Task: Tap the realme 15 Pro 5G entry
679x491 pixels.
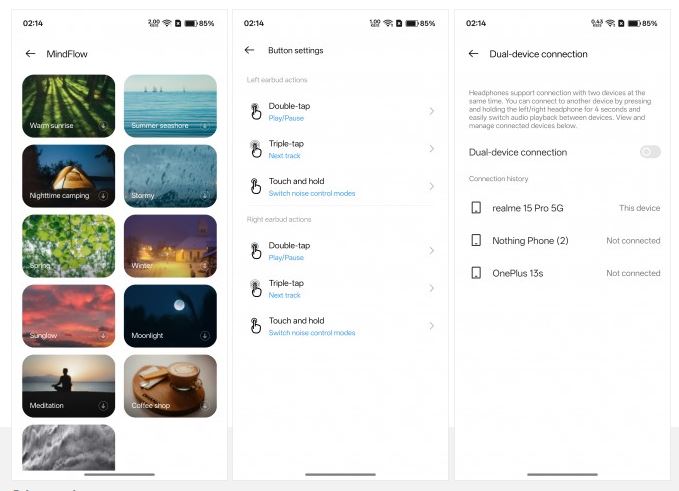Action: click(565, 208)
